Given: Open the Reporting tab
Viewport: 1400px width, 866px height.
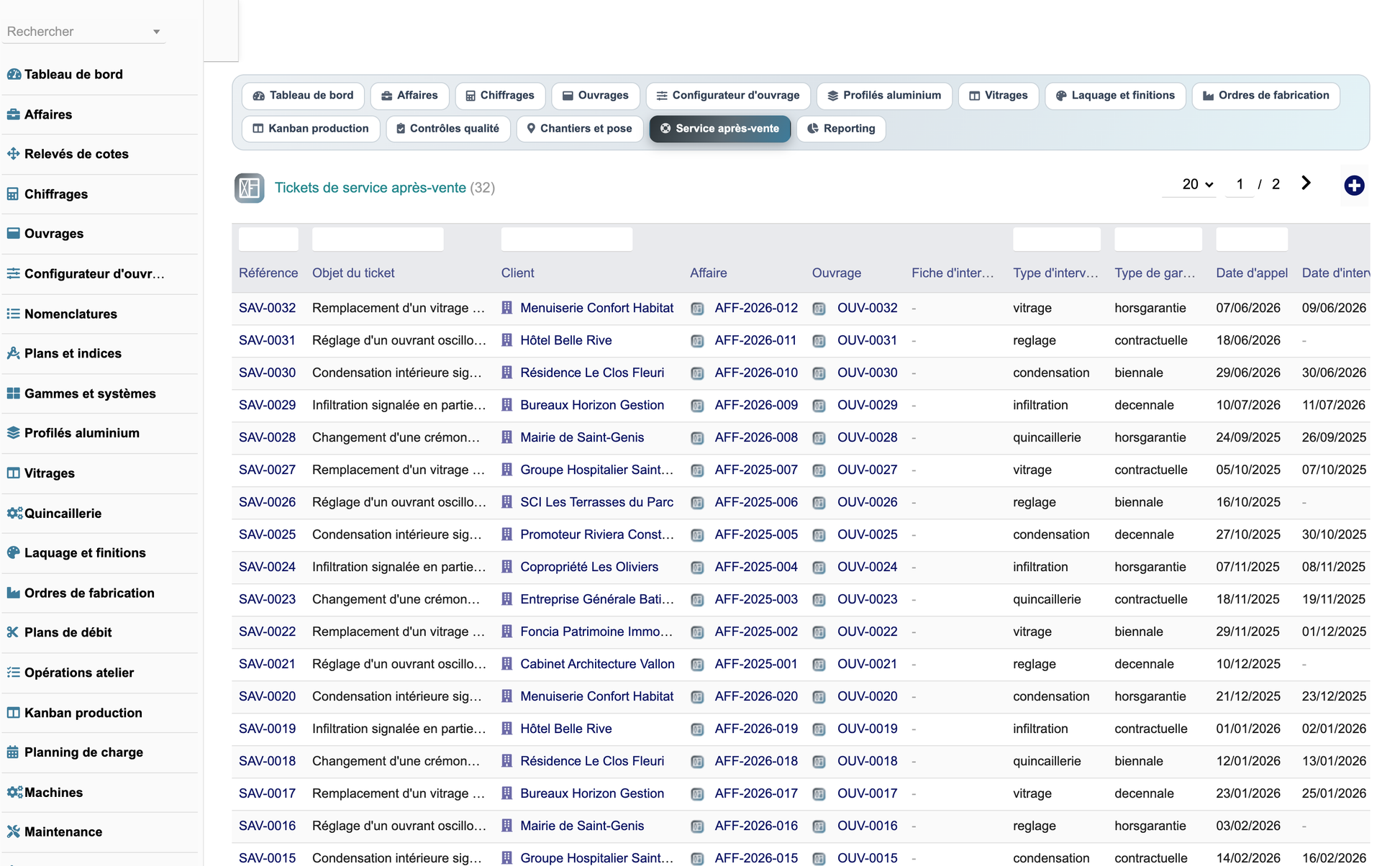Looking at the screenshot, I should (841, 129).
